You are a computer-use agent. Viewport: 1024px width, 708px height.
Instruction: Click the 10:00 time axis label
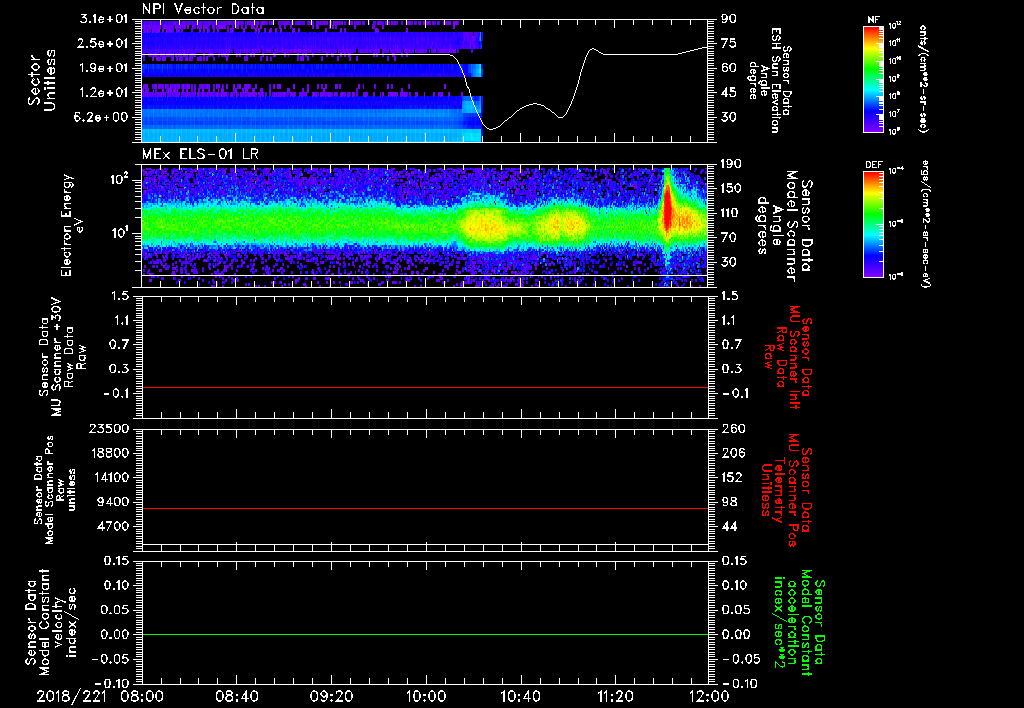426,696
